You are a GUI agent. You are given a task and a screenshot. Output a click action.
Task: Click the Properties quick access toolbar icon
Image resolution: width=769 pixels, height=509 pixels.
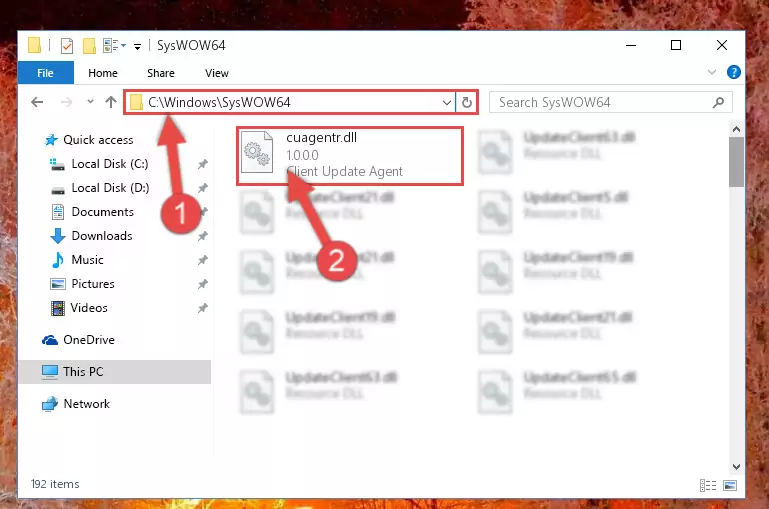point(67,46)
